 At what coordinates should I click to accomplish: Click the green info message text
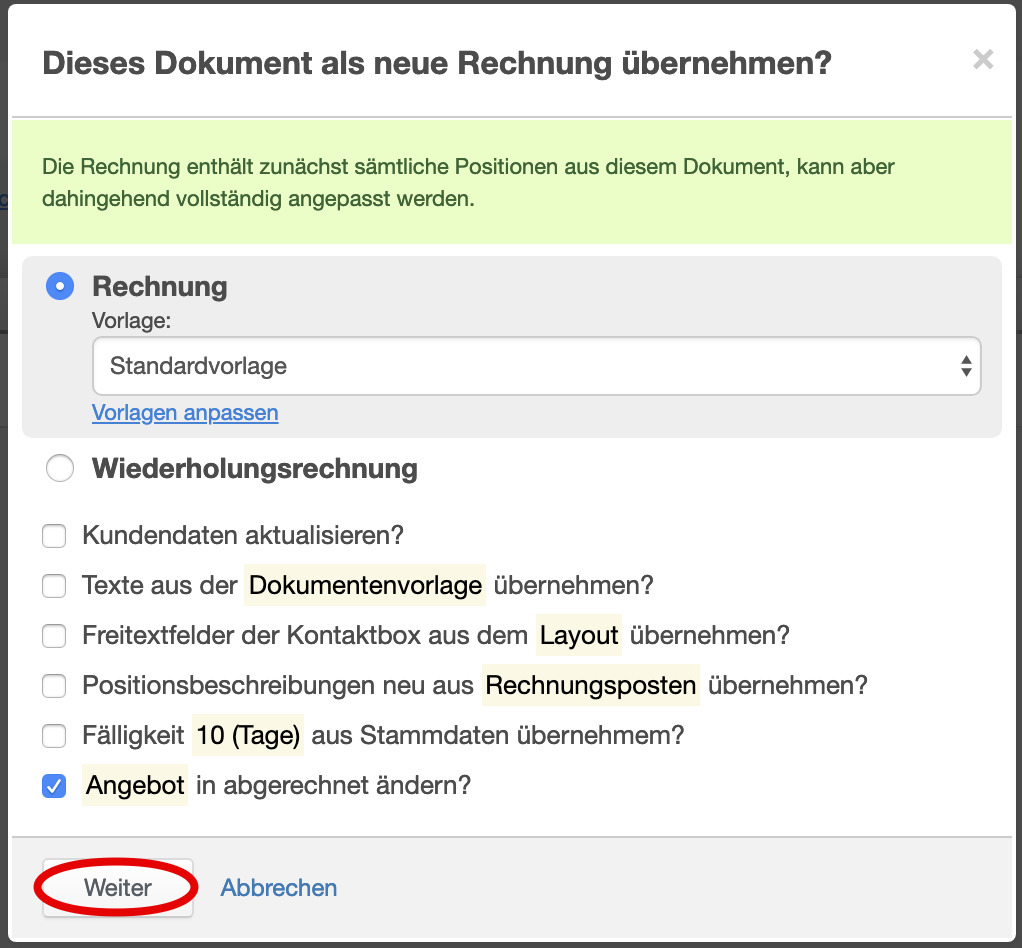[x=468, y=183]
